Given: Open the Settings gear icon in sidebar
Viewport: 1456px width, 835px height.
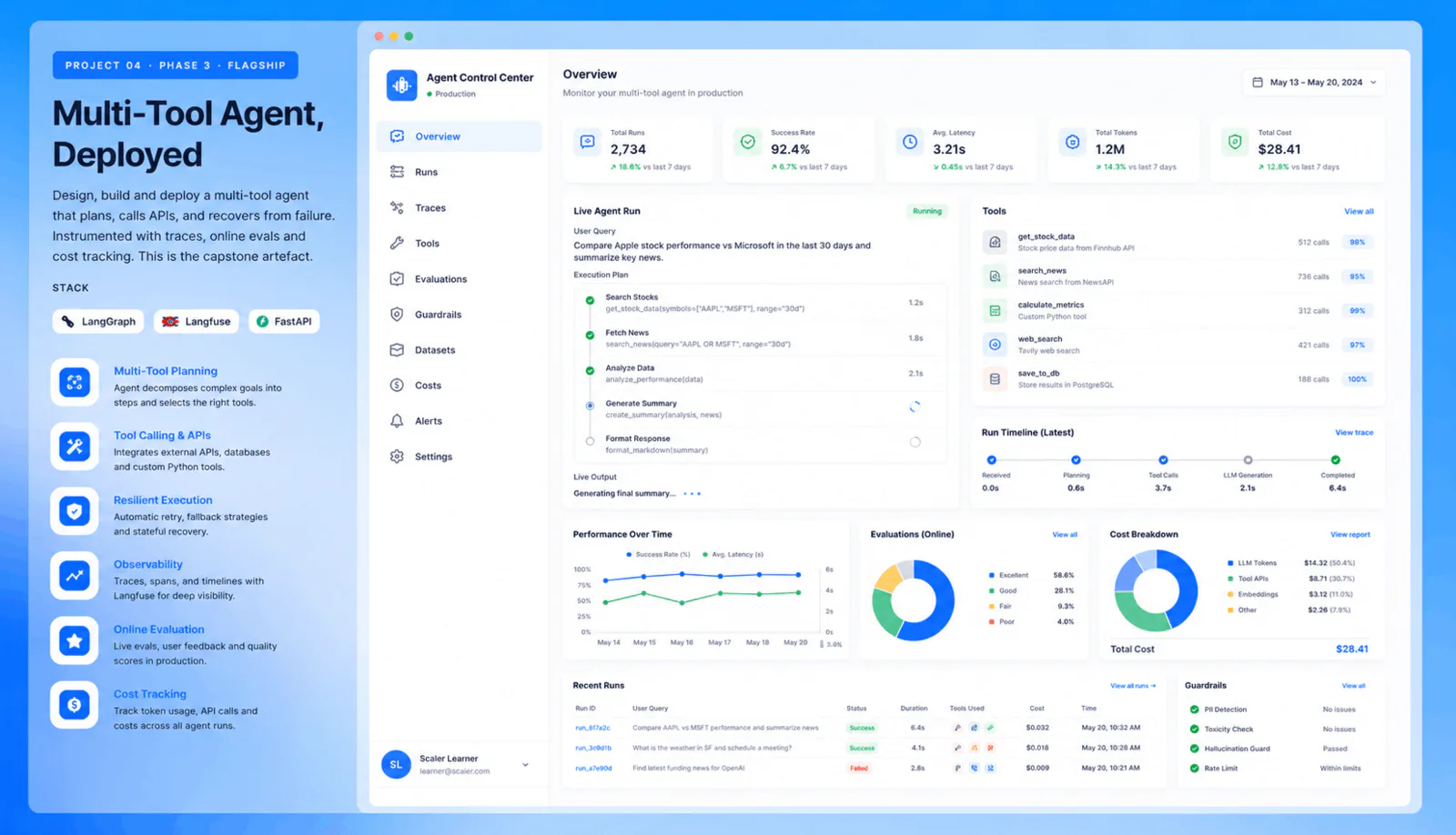Looking at the screenshot, I should click(x=397, y=457).
